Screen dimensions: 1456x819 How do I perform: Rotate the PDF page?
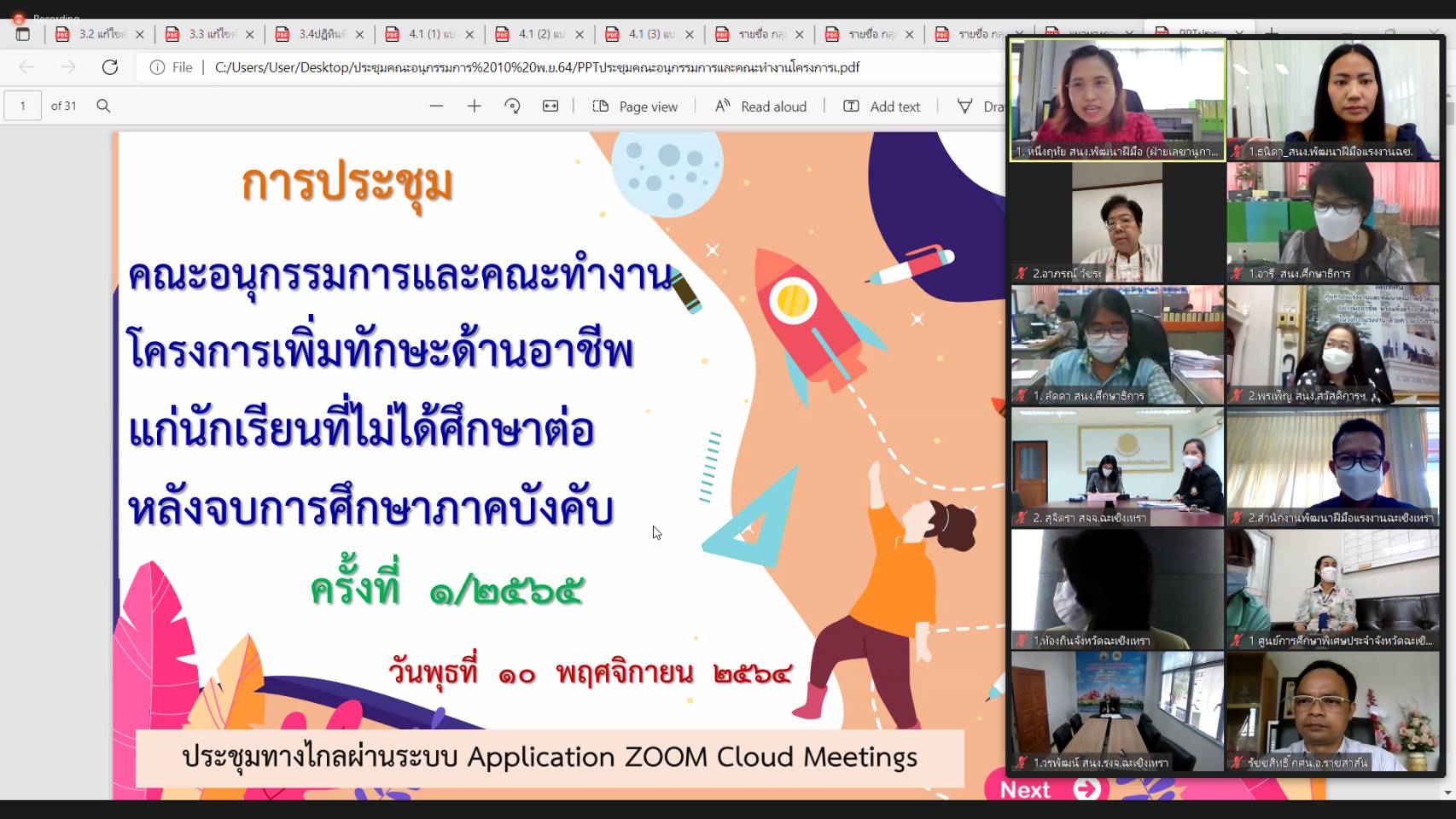pyautogui.click(x=512, y=106)
